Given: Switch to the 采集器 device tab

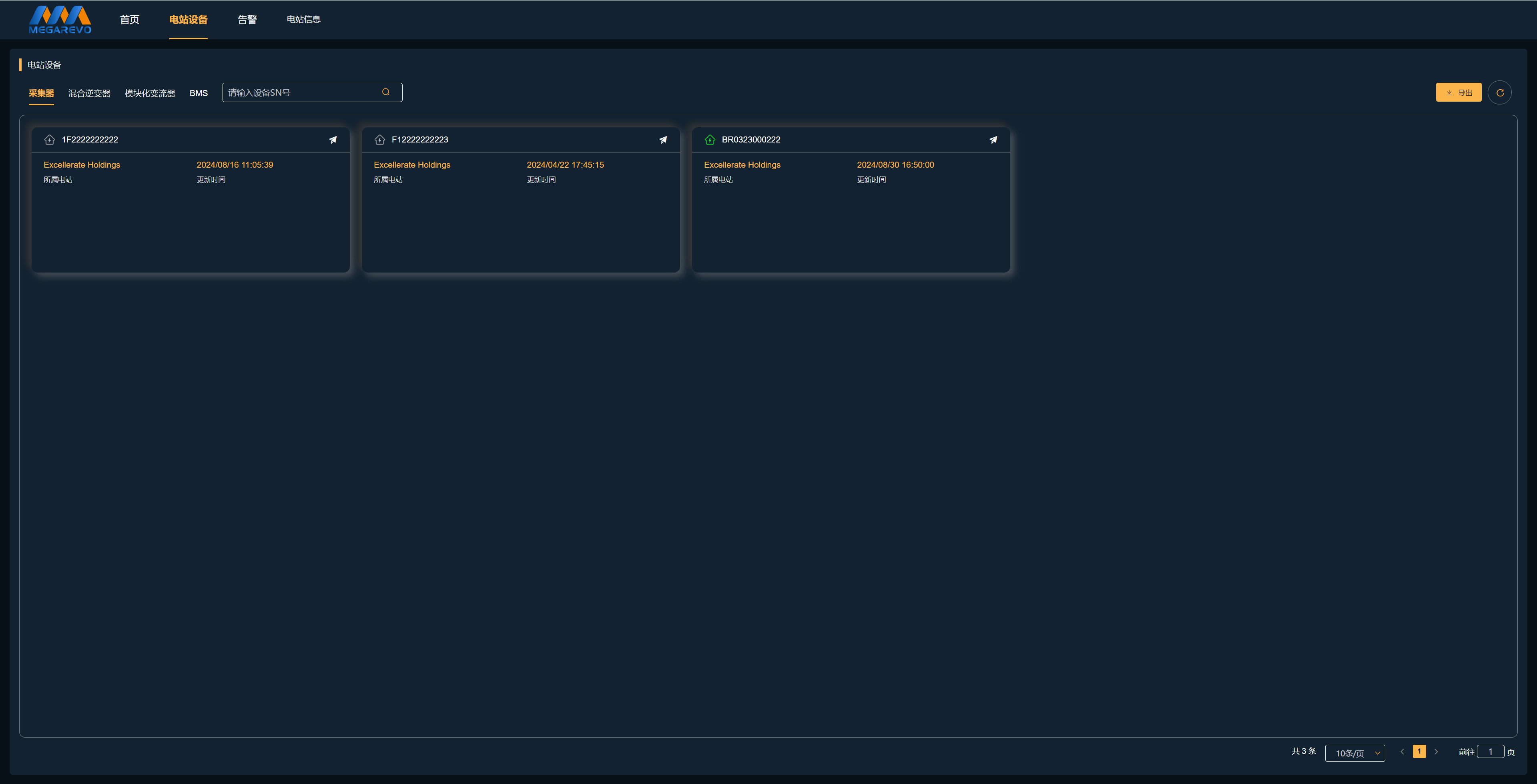Looking at the screenshot, I should (41, 93).
